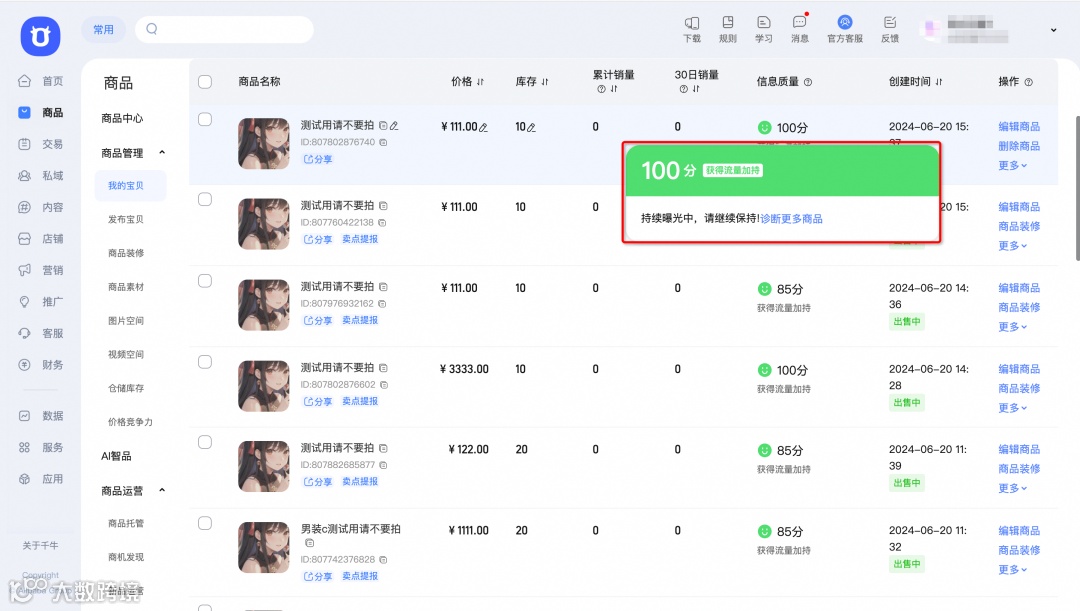The image size is (1080, 611).
Task: Click the 操作 help icon
Action: pos(1028,82)
